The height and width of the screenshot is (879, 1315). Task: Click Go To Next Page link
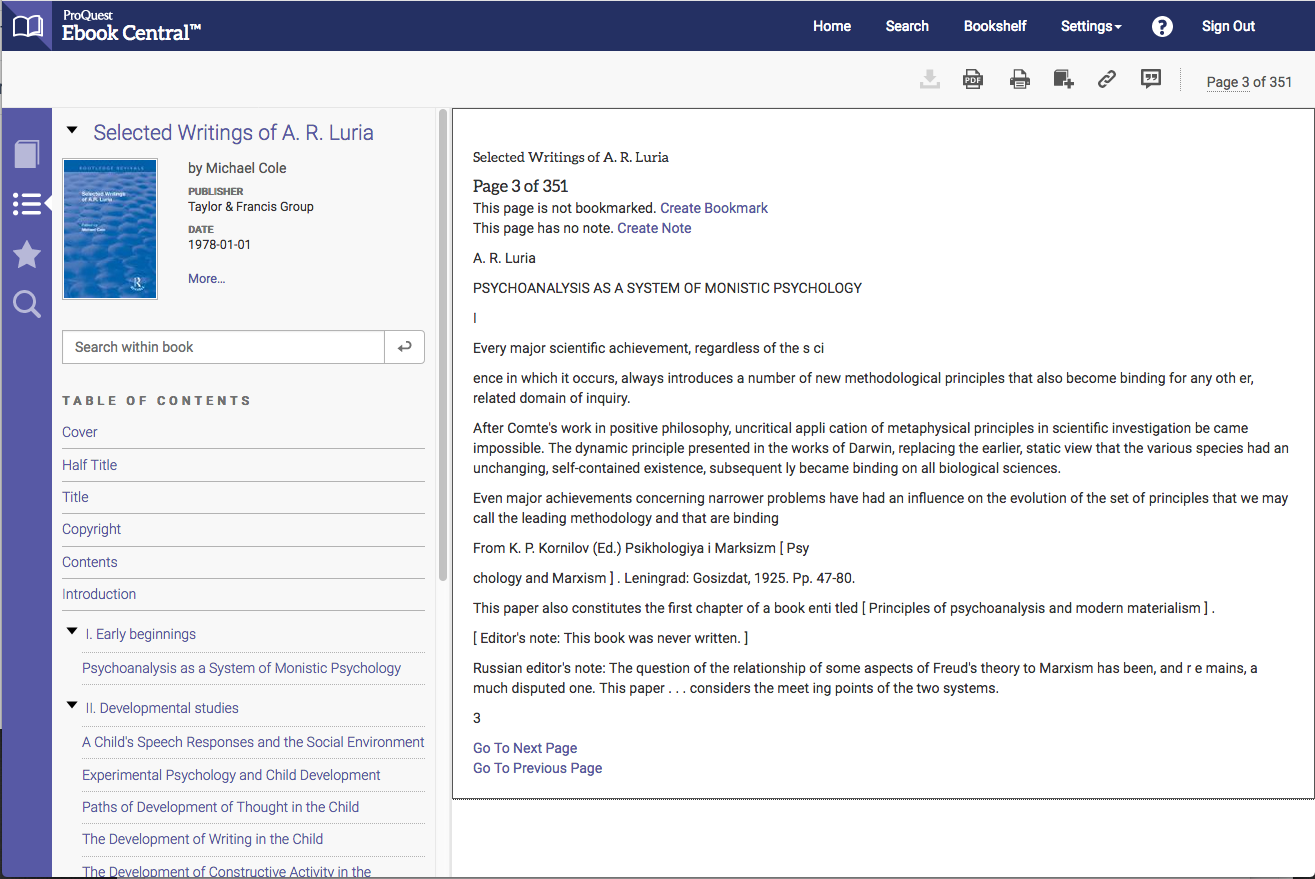[525, 748]
